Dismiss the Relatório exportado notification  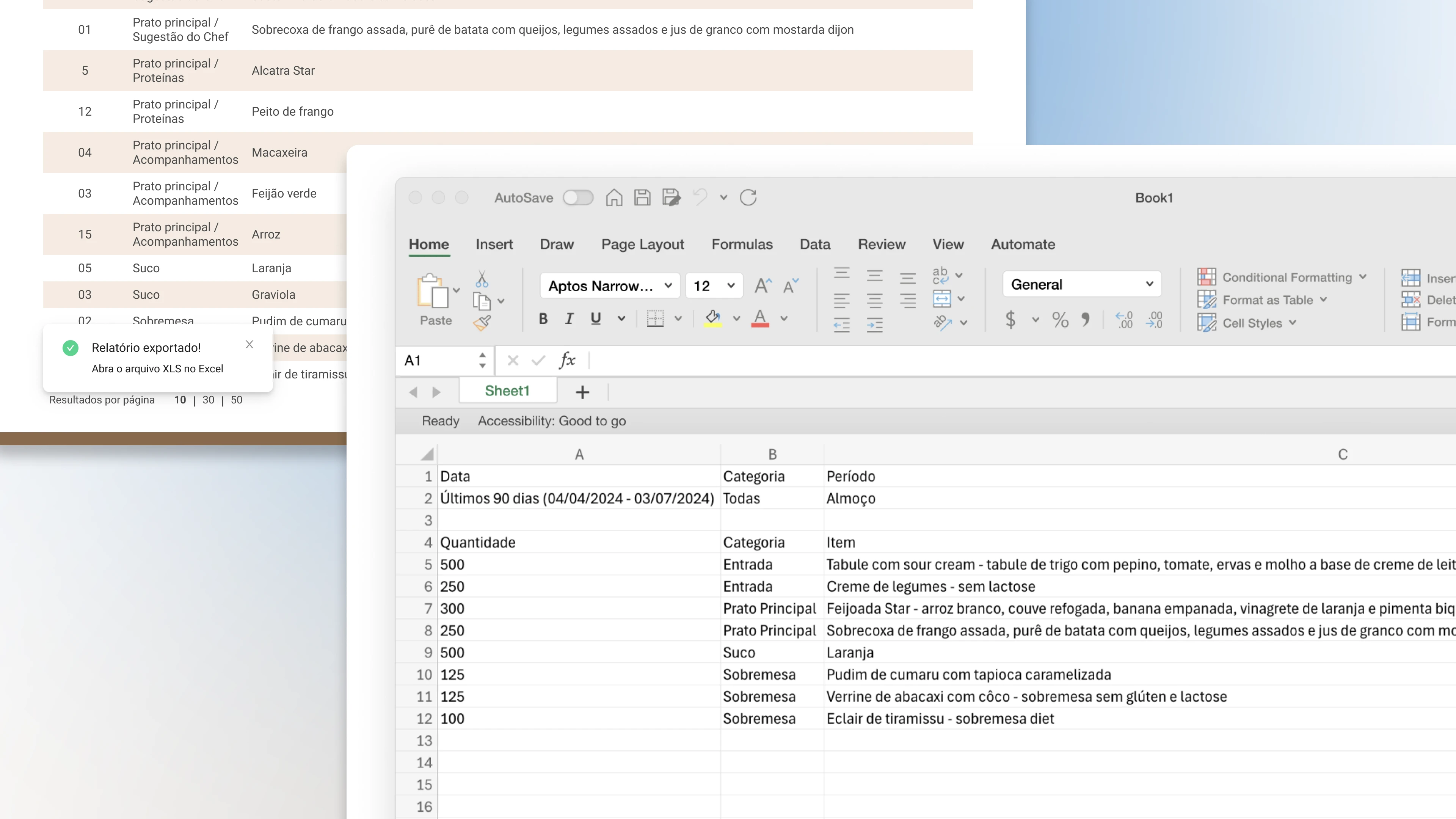[x=249, y=344]
